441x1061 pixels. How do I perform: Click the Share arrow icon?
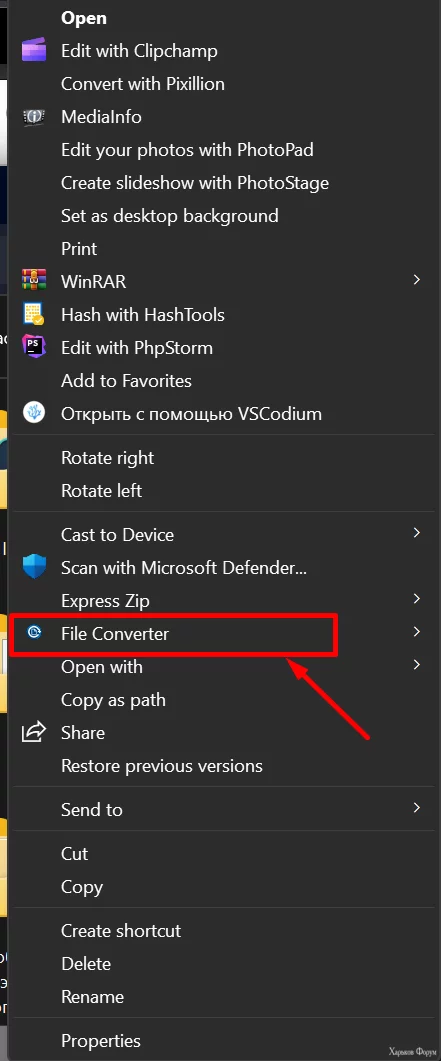coord(34,732)
